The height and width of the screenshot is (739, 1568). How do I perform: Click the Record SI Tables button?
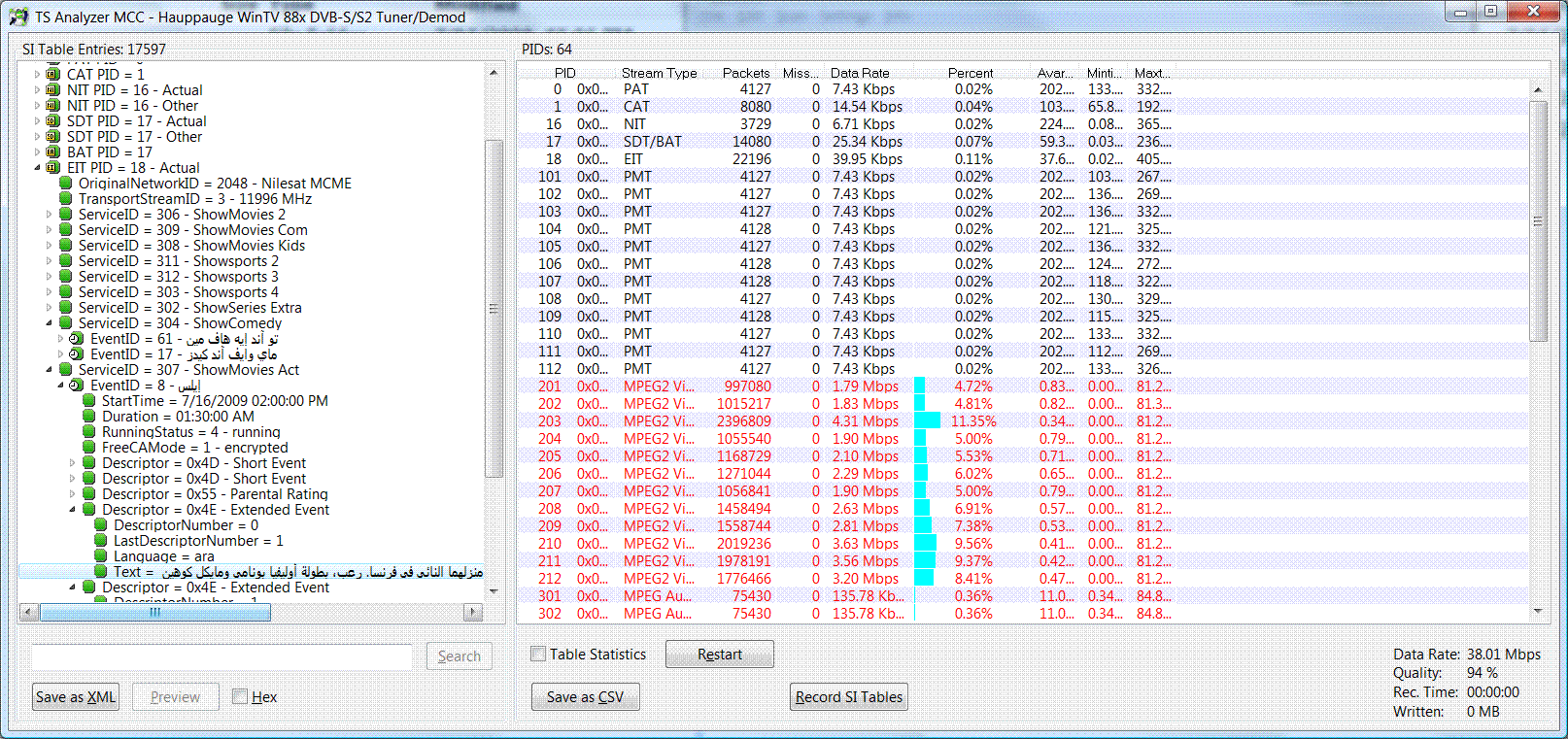point(848,697)
